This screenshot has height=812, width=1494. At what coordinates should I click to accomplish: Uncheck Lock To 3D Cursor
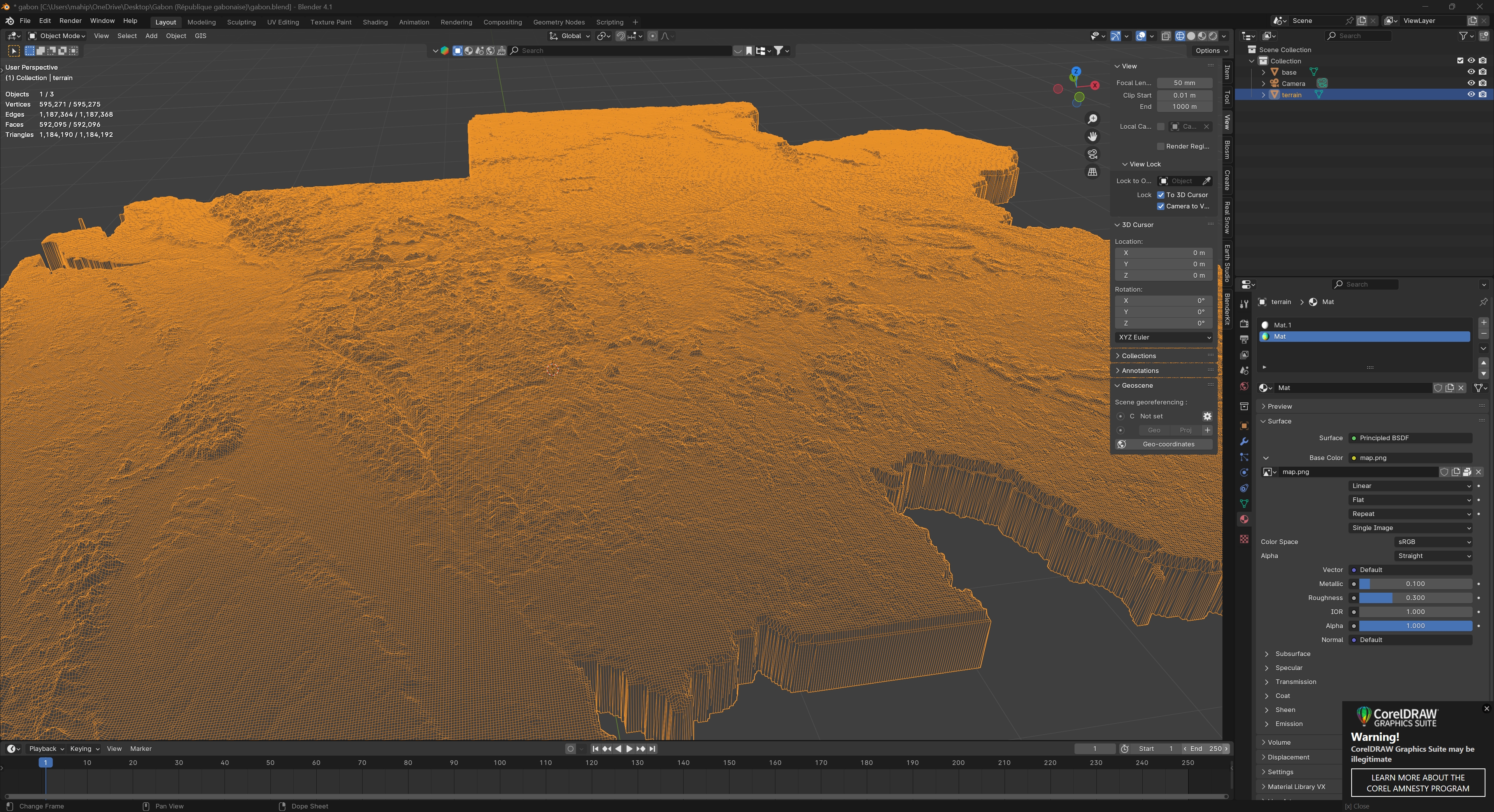[x=1161, y=195]
